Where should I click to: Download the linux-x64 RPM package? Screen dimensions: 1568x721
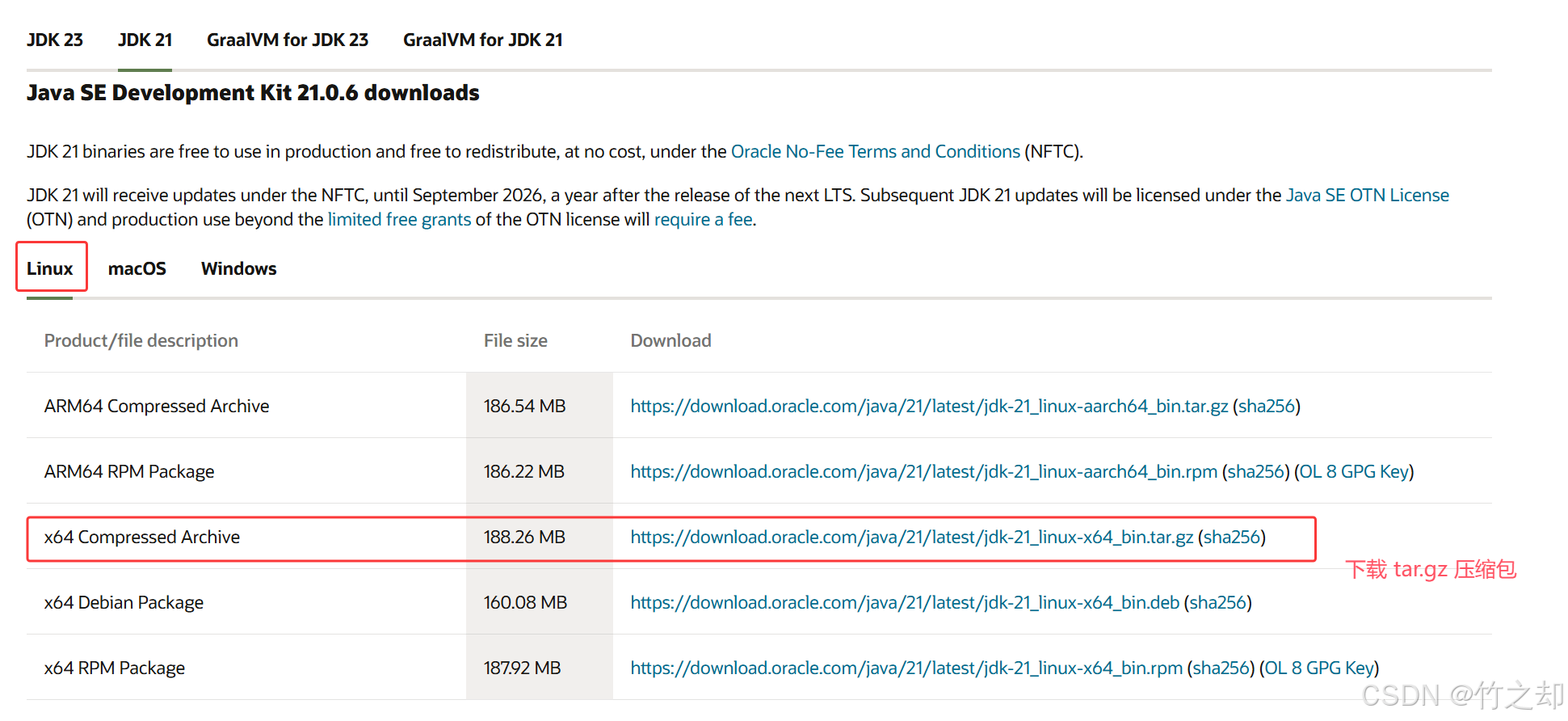(x=906, y=668)
